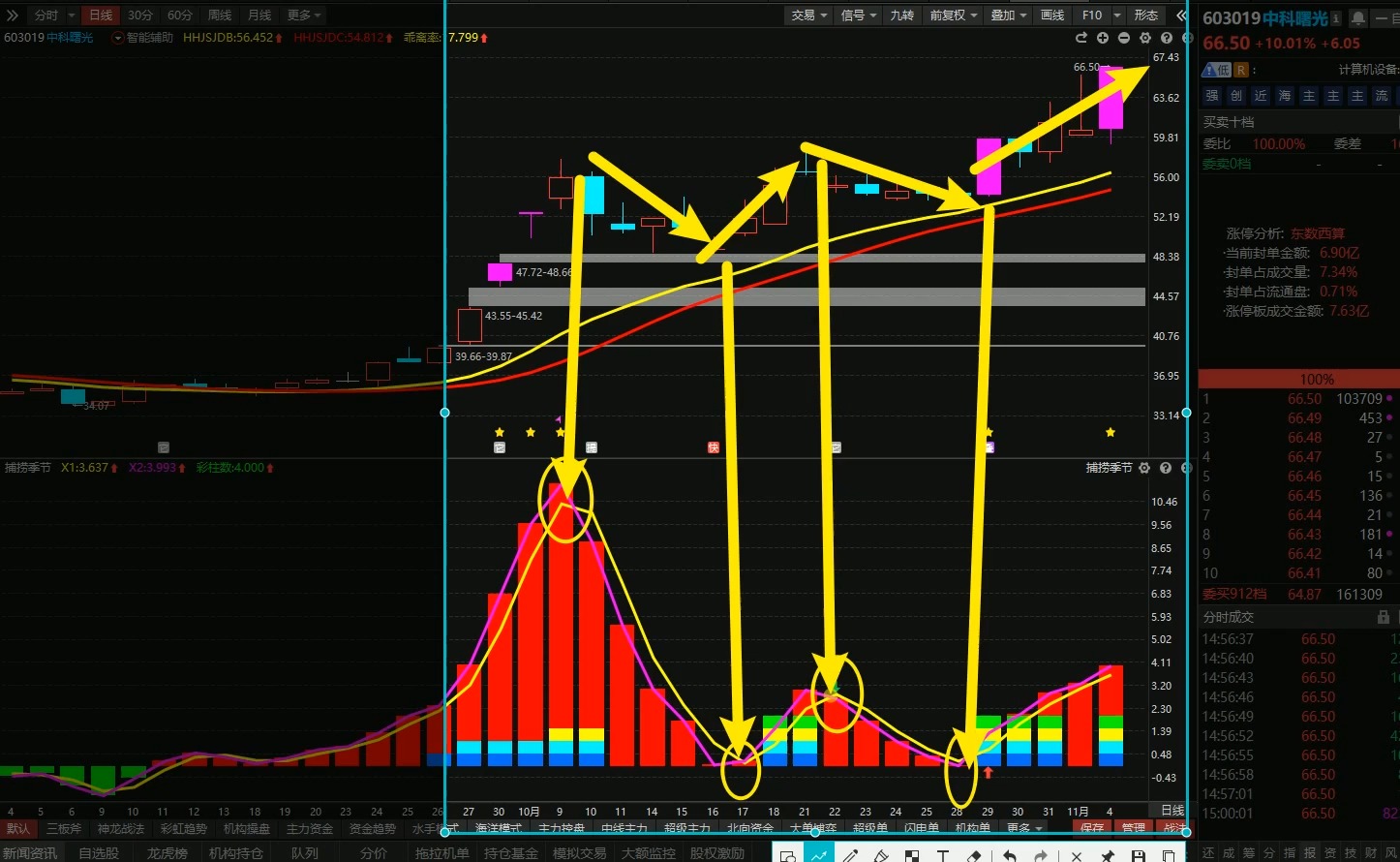Click sell level 1 price 66.50 with 103709
The image size is (1400, 862).
(1298, 398)
